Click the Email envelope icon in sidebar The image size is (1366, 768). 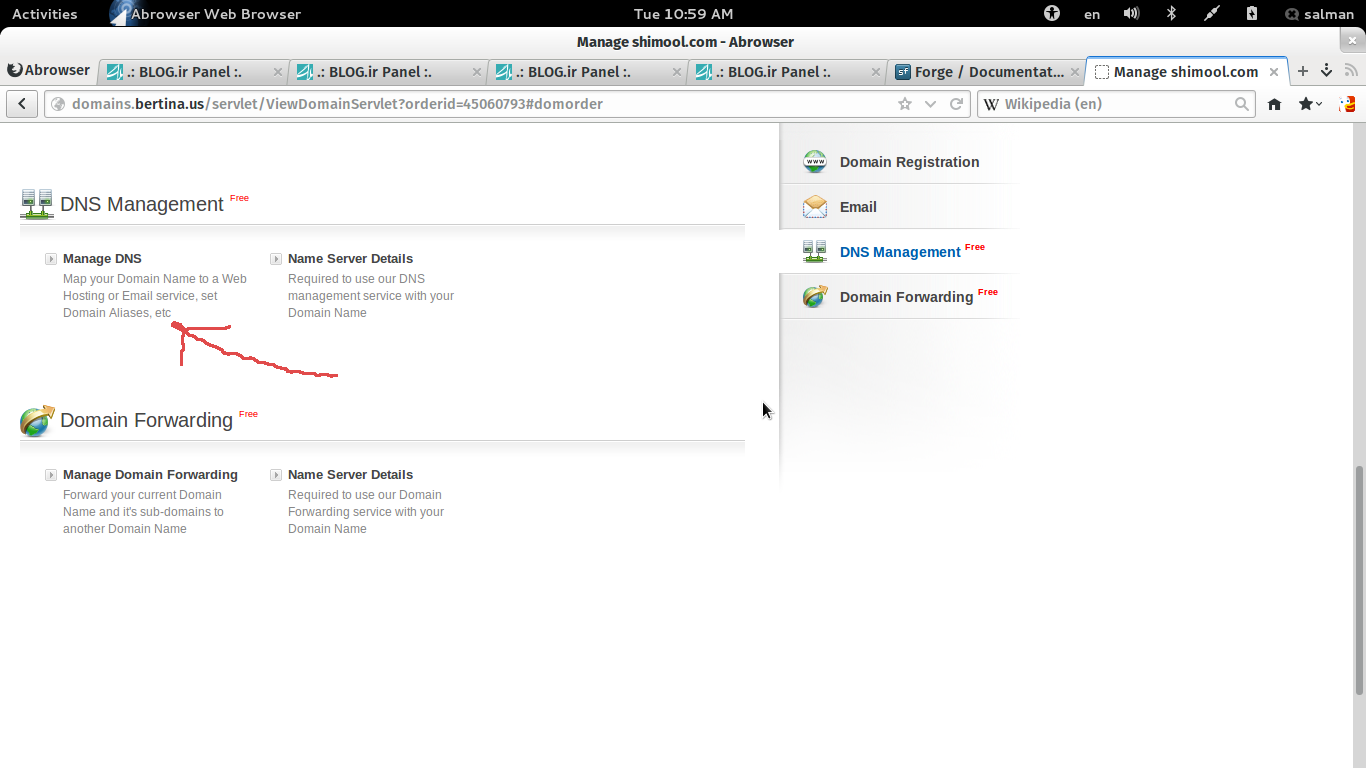pos(815,207)
